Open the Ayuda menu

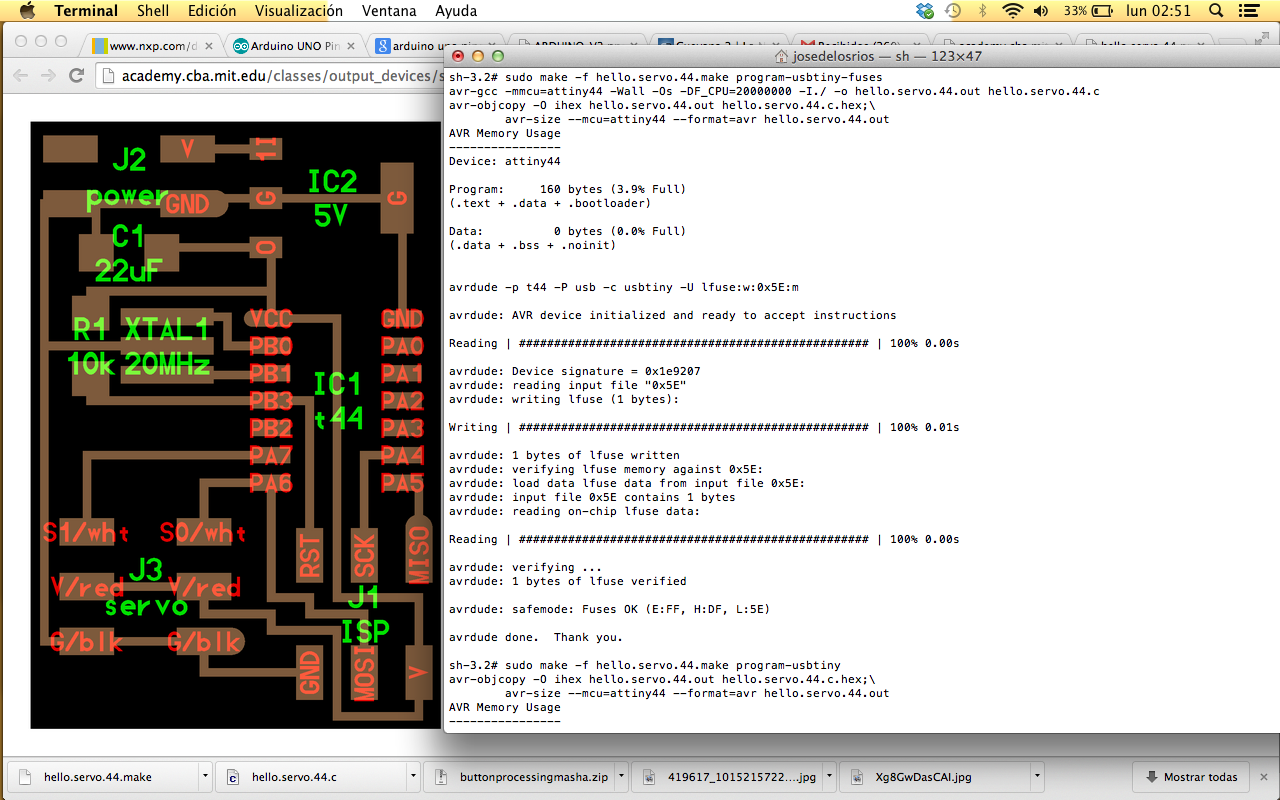coord(456,11)
